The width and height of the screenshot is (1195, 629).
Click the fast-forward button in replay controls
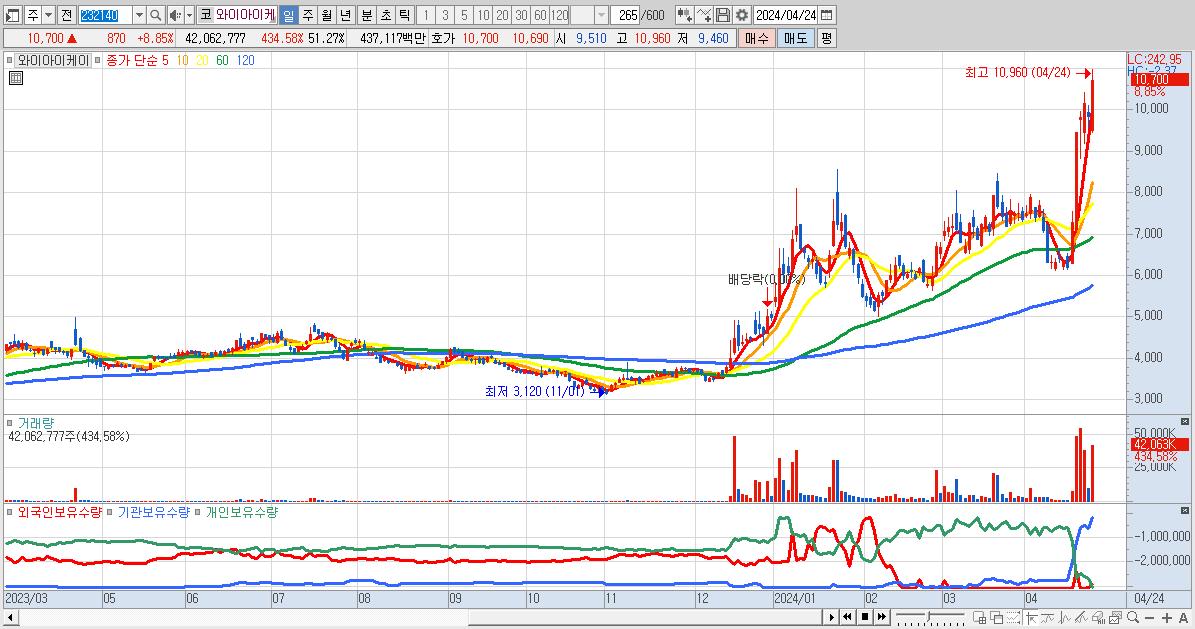coord(882,617)
